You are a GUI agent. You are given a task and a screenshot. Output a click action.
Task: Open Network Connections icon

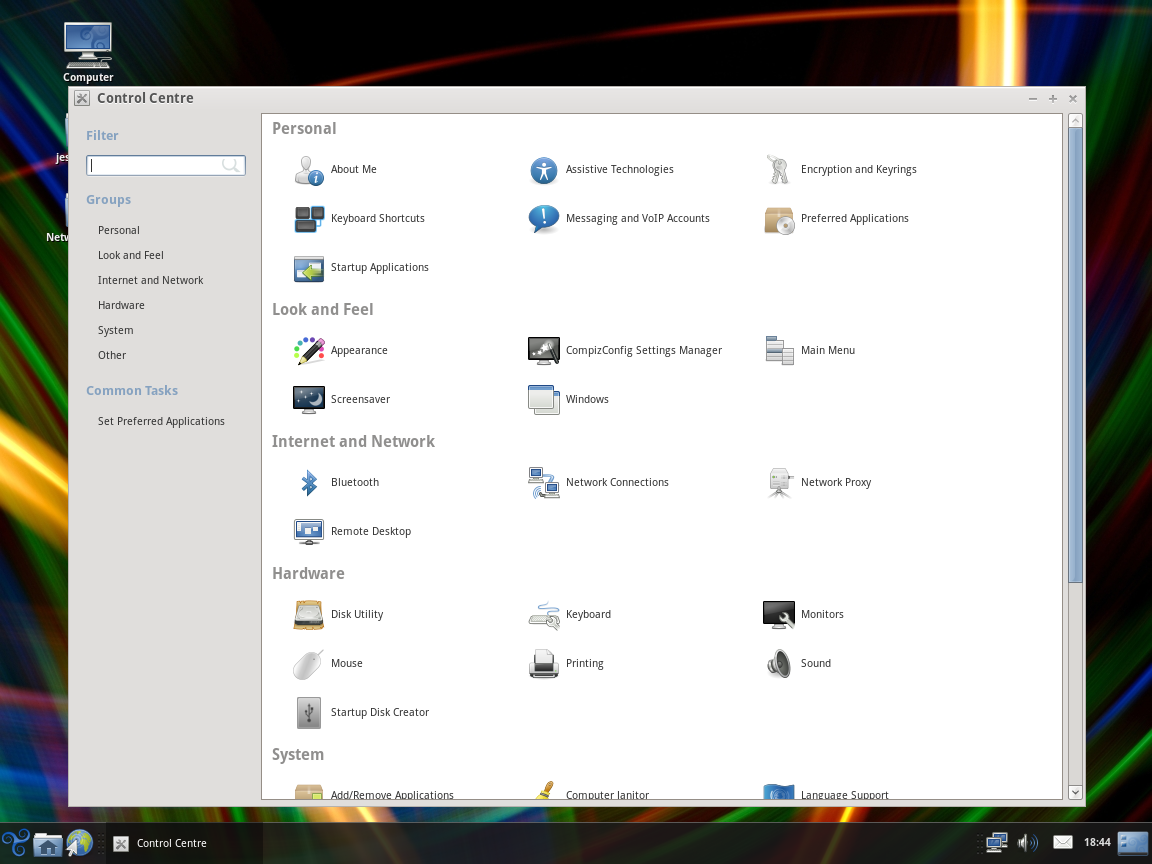[x=544, y=483]
